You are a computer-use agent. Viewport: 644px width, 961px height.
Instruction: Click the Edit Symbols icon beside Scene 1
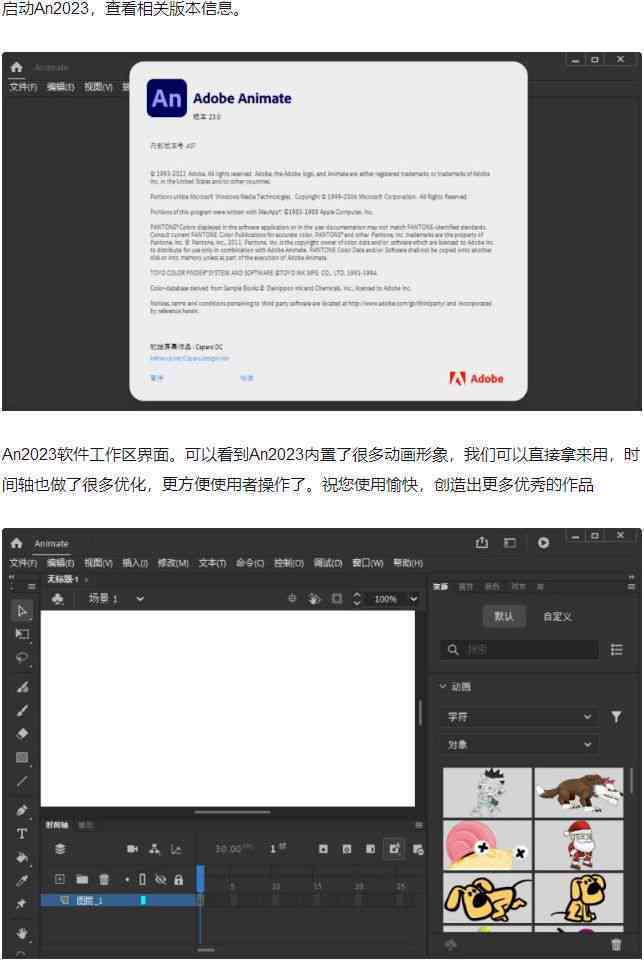tap(58, 599)
